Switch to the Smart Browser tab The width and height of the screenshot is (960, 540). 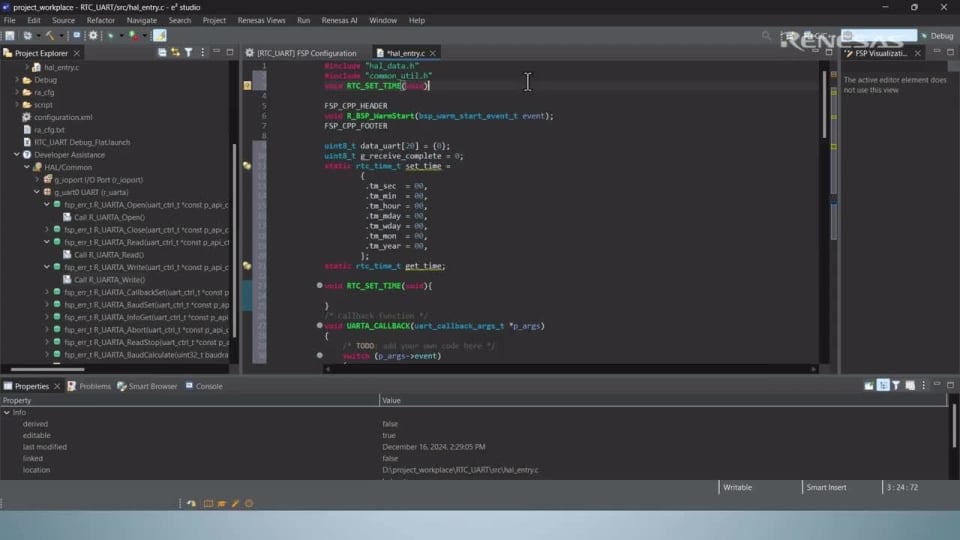tap(147, 386)
